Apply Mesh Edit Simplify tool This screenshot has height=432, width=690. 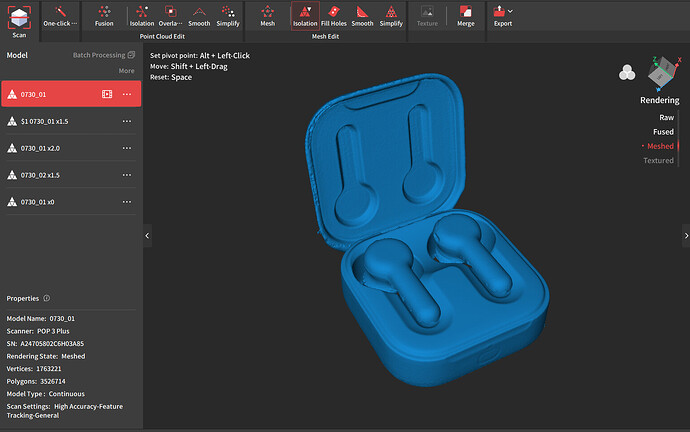(391, 16)
